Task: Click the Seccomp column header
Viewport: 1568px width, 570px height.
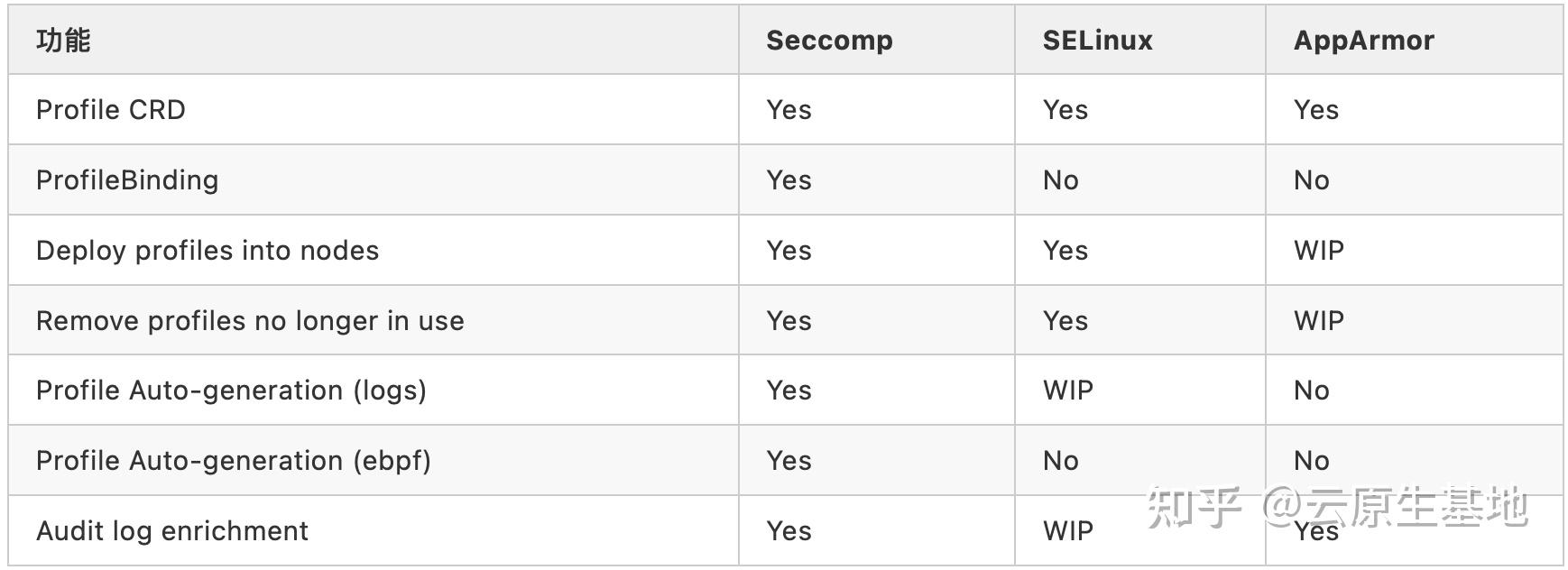Action: 829,41
